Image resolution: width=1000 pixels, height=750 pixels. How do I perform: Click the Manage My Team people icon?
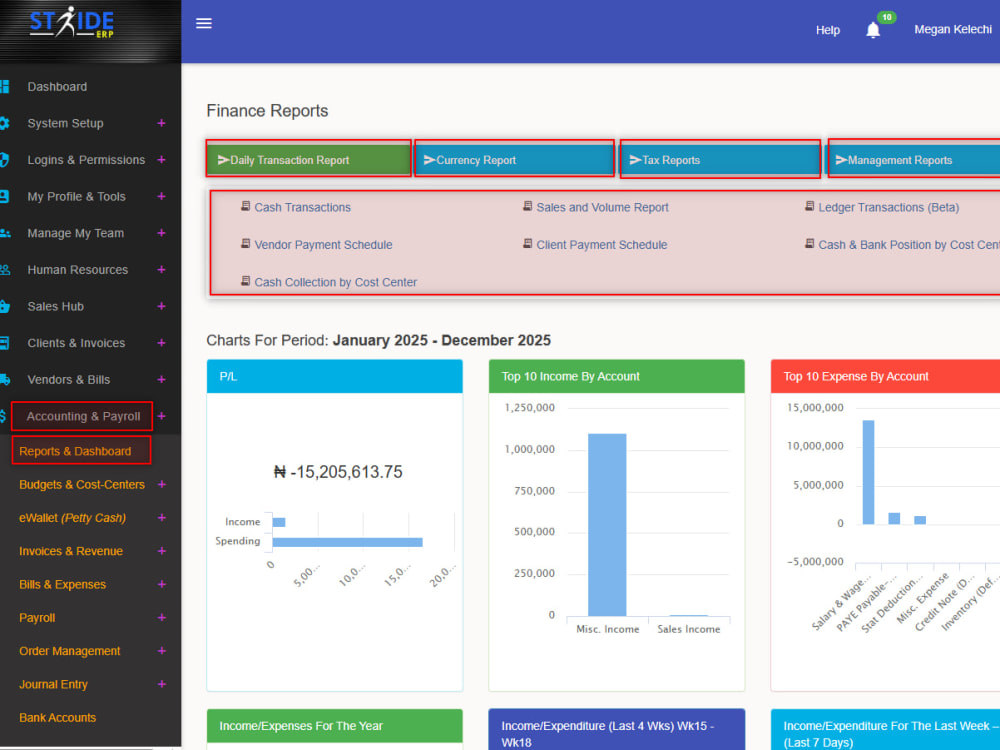click(x=5, y=233)
